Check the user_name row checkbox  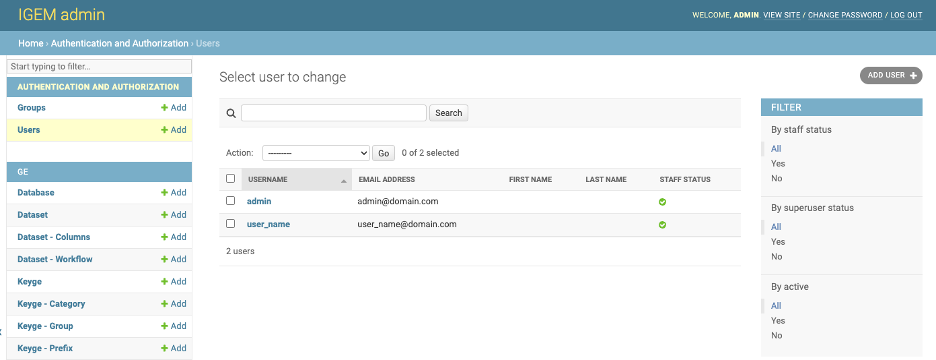click(230, 223)
